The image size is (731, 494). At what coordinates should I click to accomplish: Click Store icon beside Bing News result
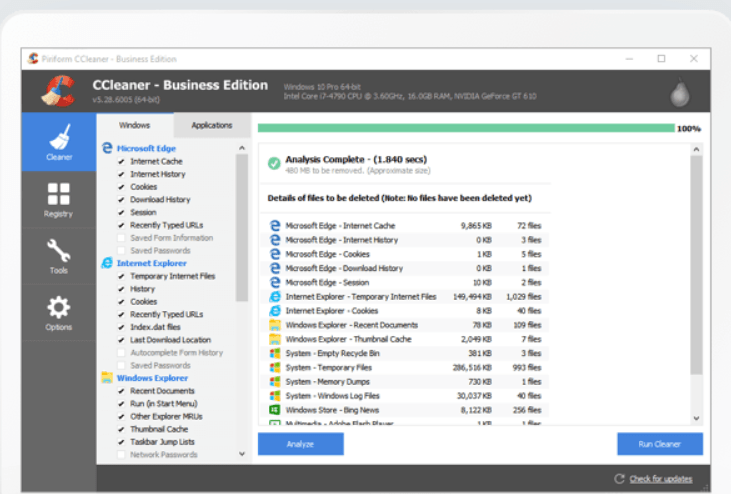(x=275, y=410)
